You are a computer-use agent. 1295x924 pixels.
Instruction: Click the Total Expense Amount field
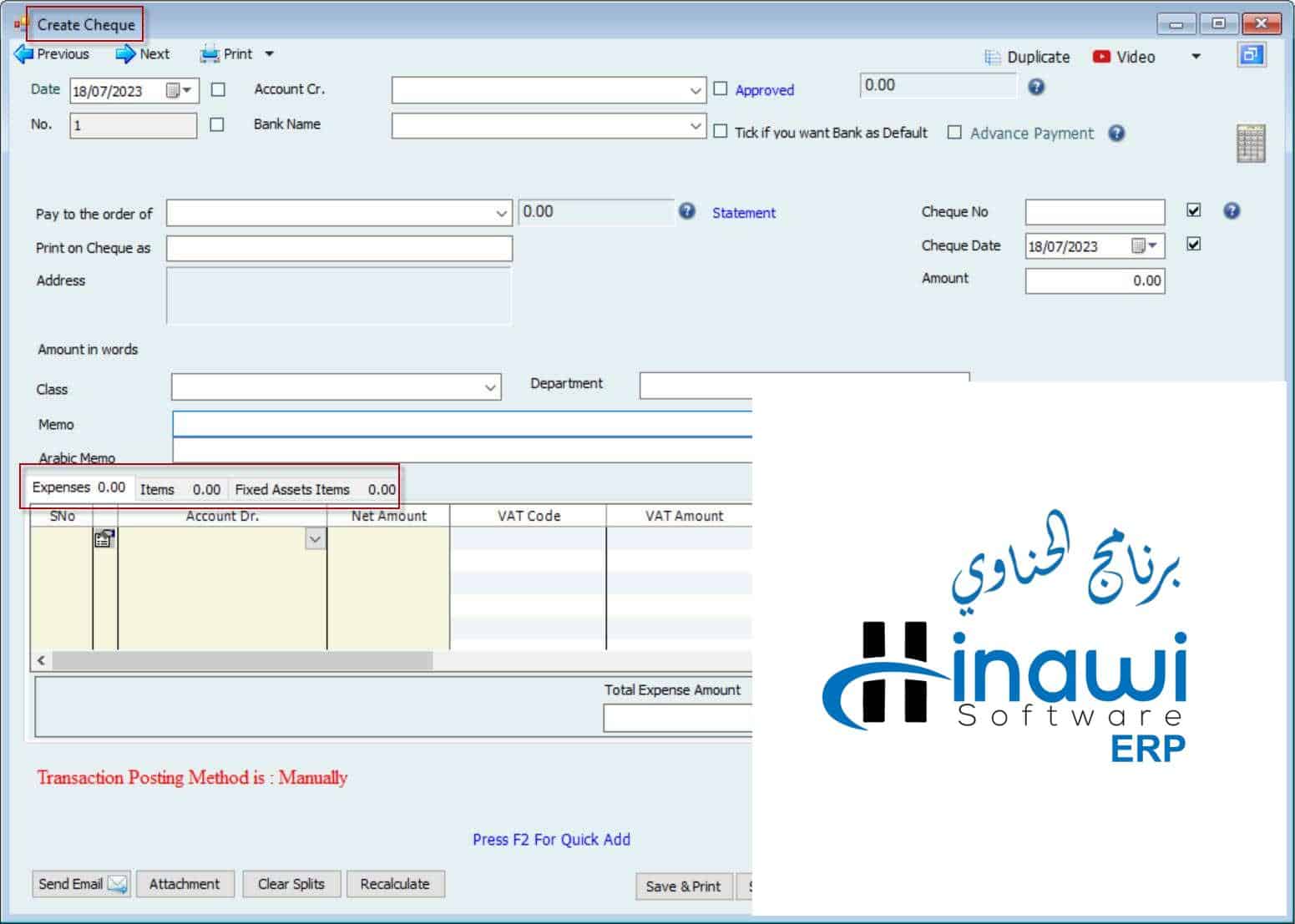(678, 718)
